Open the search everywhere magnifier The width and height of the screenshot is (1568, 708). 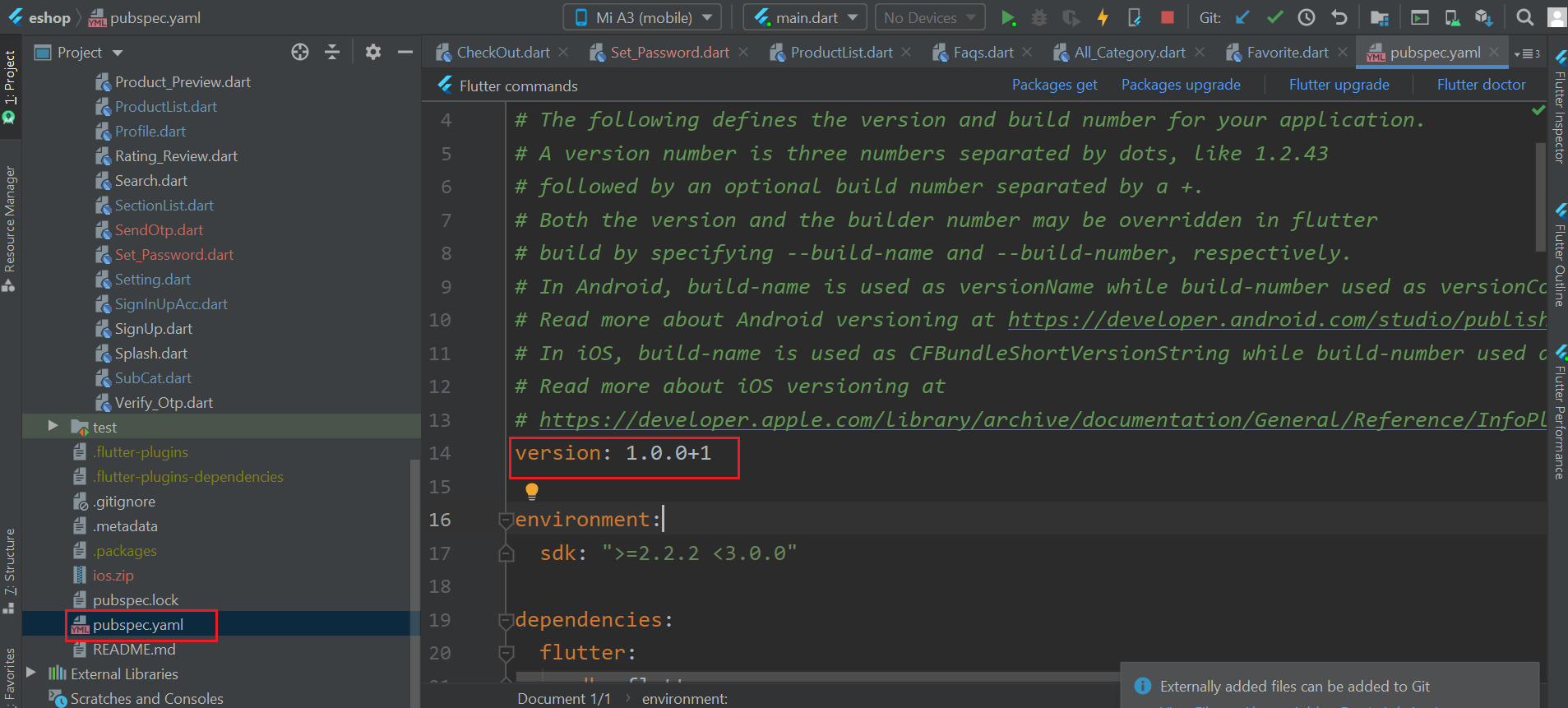[x=1524, y=17]
